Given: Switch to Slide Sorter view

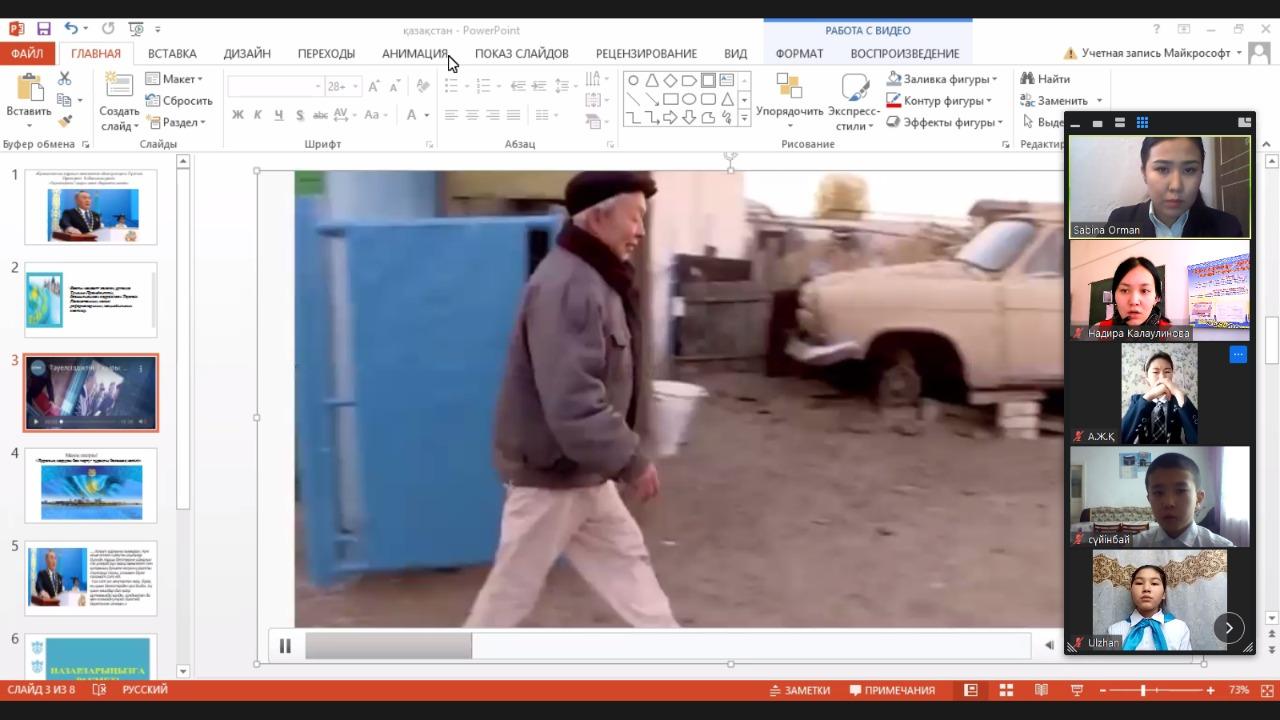Looking at the screenshot, I should tap(1006, 690).
